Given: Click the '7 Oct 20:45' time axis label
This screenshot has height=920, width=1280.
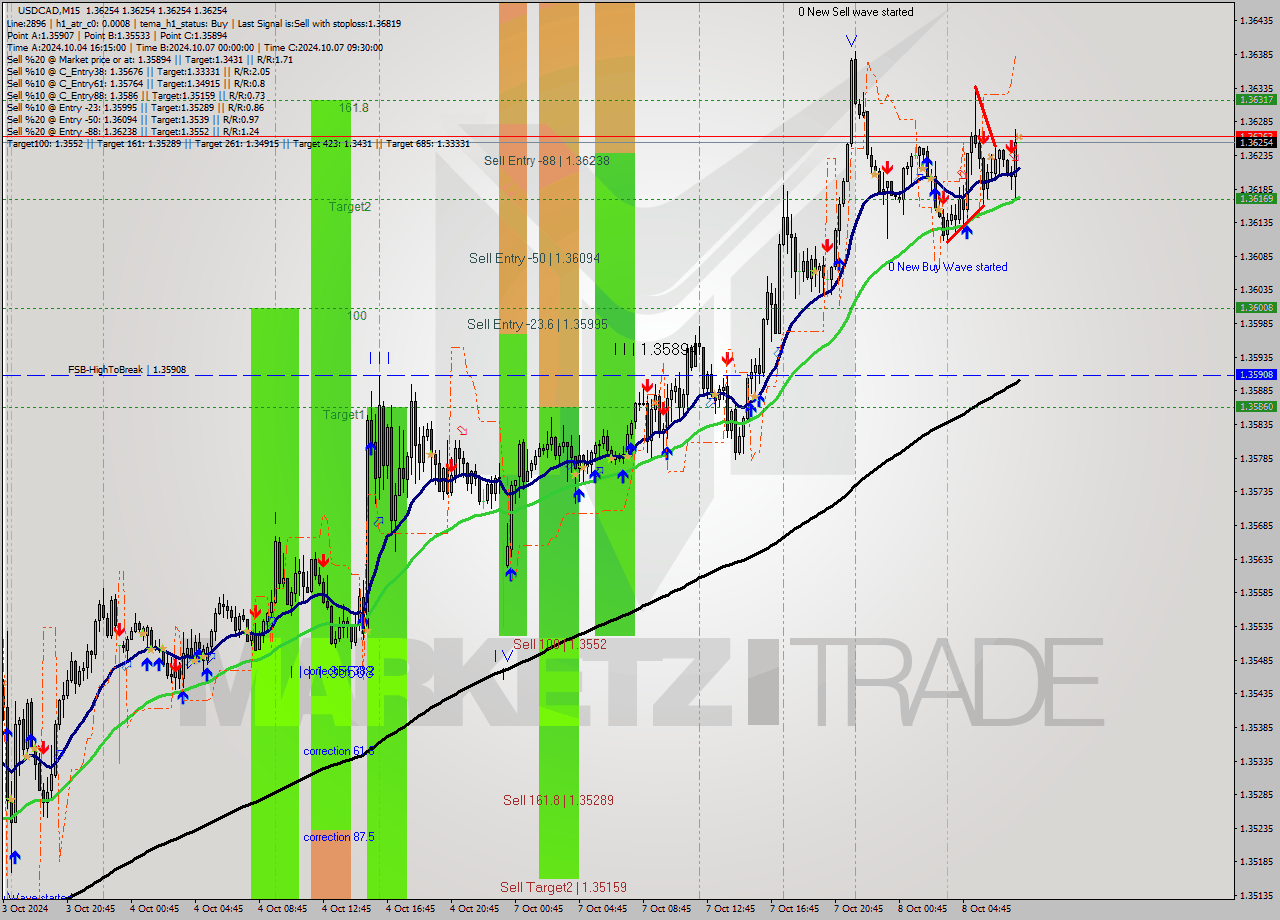Looking at the screenshot, I should point(859,909).
